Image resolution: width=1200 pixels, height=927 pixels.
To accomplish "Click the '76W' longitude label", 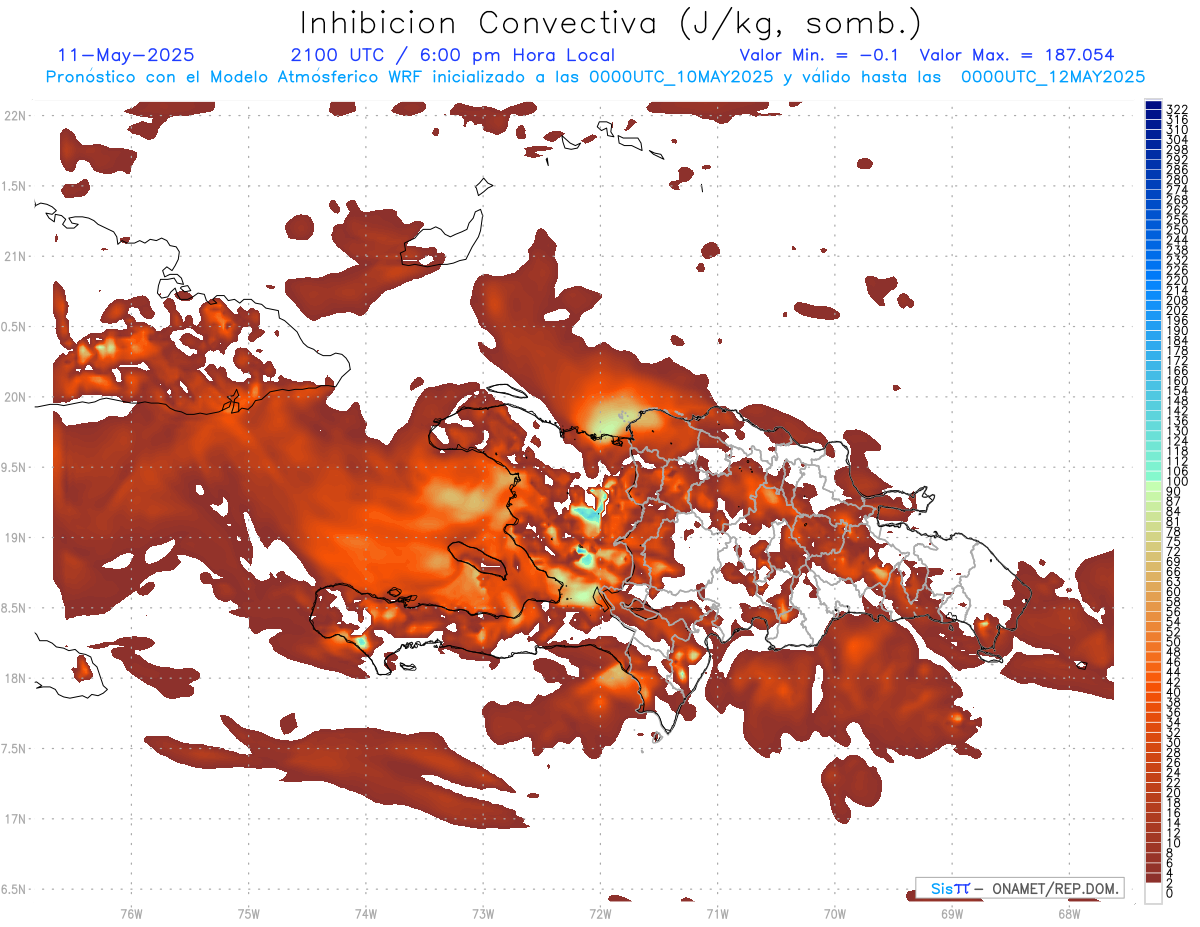I will (131, 912).
